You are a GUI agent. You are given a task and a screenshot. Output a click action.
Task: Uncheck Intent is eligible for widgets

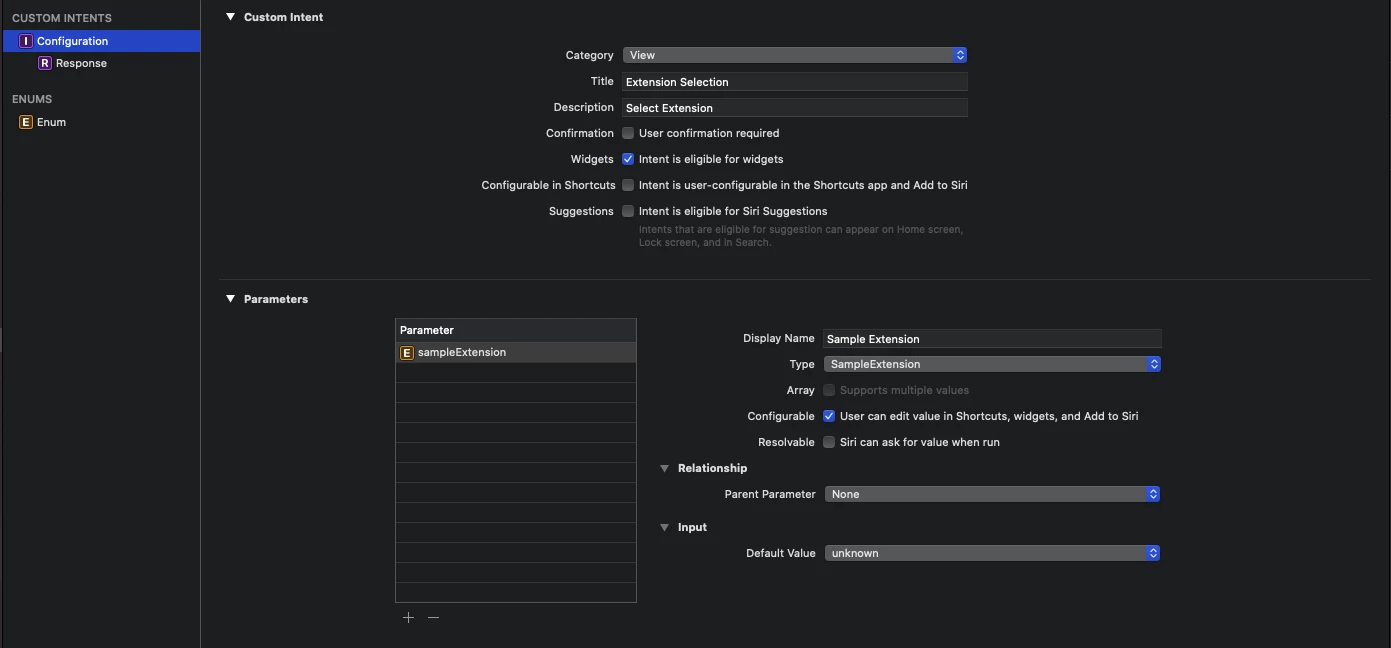click(628, 159)
